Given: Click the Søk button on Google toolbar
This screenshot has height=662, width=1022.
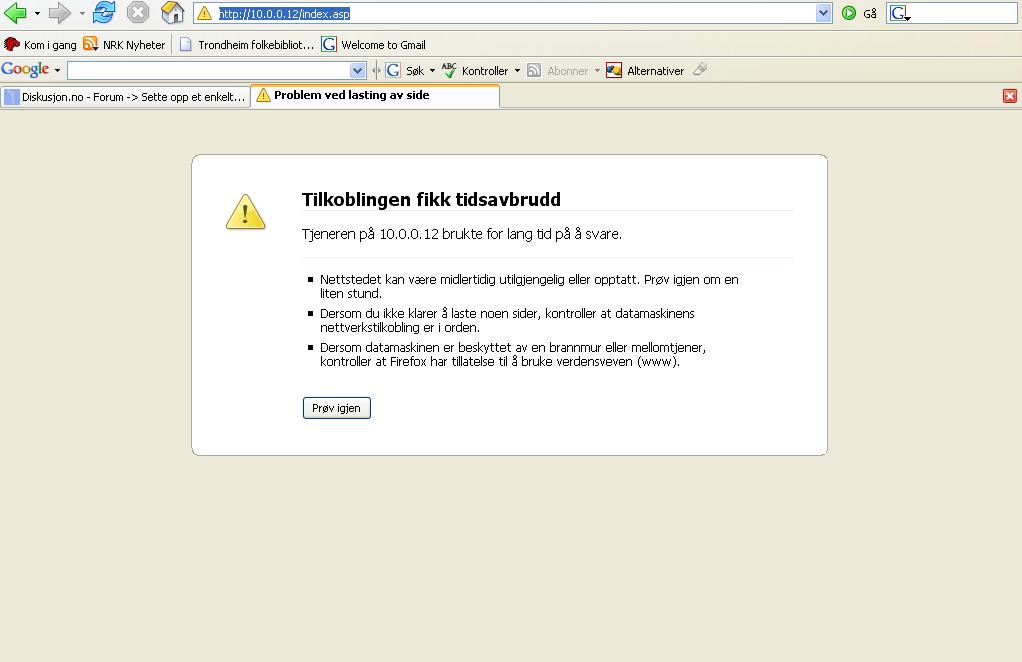Looking at the screenshot, I should 405,70.
